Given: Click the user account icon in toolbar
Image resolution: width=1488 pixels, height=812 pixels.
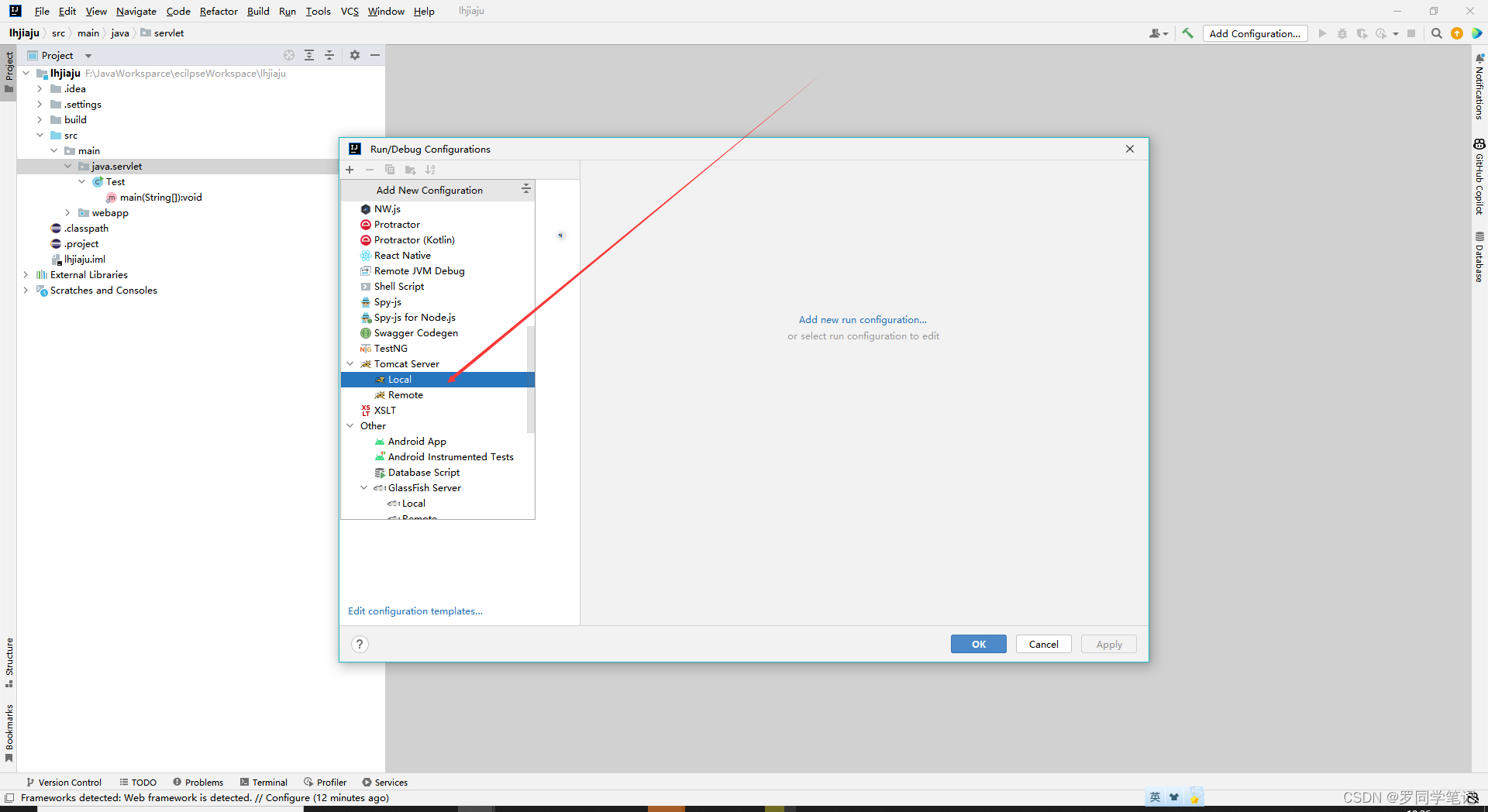Looking at the screenshot, I should [x=1158, y=33].
